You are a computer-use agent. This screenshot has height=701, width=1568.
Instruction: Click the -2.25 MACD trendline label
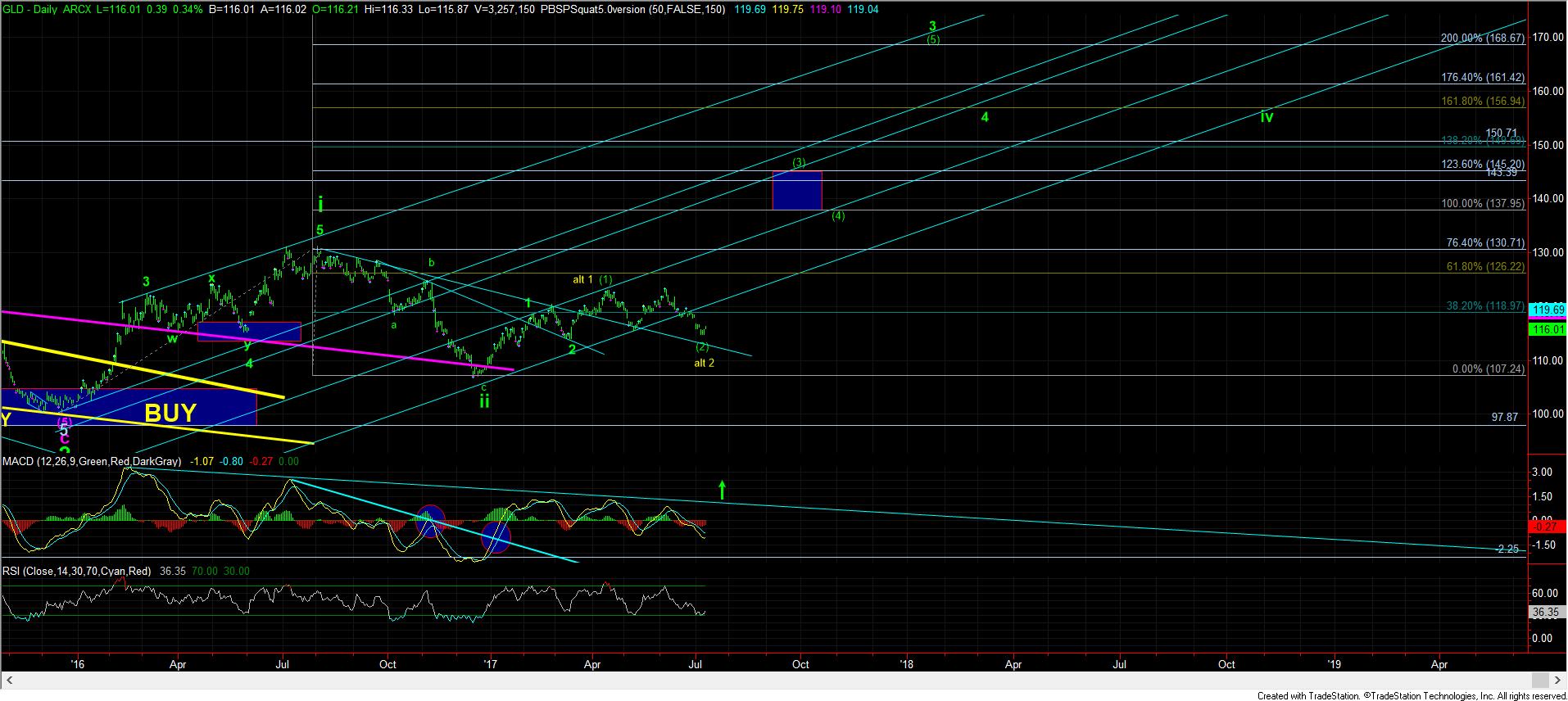1508,549
